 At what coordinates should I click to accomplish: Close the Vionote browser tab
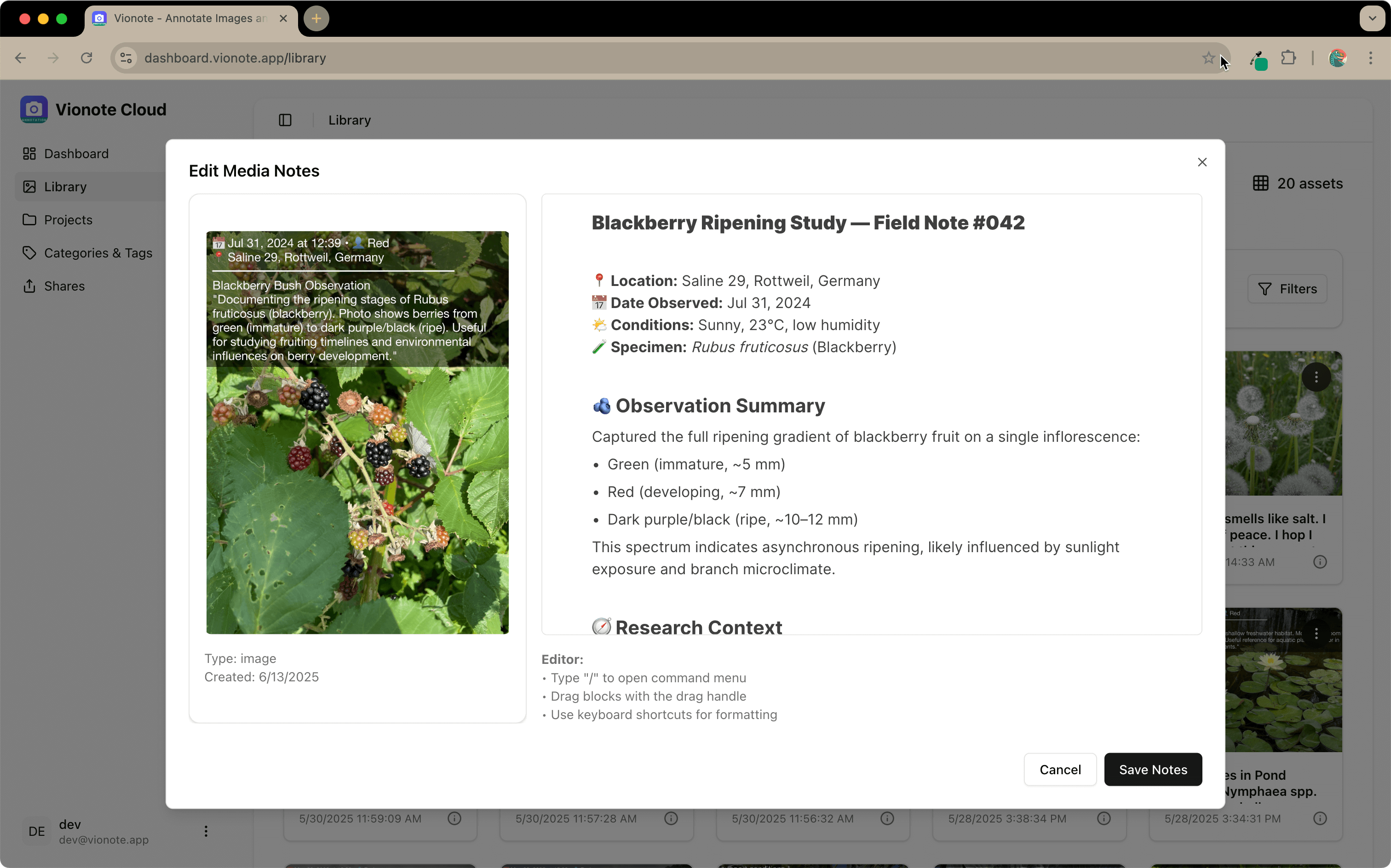[x=283, y=18]
